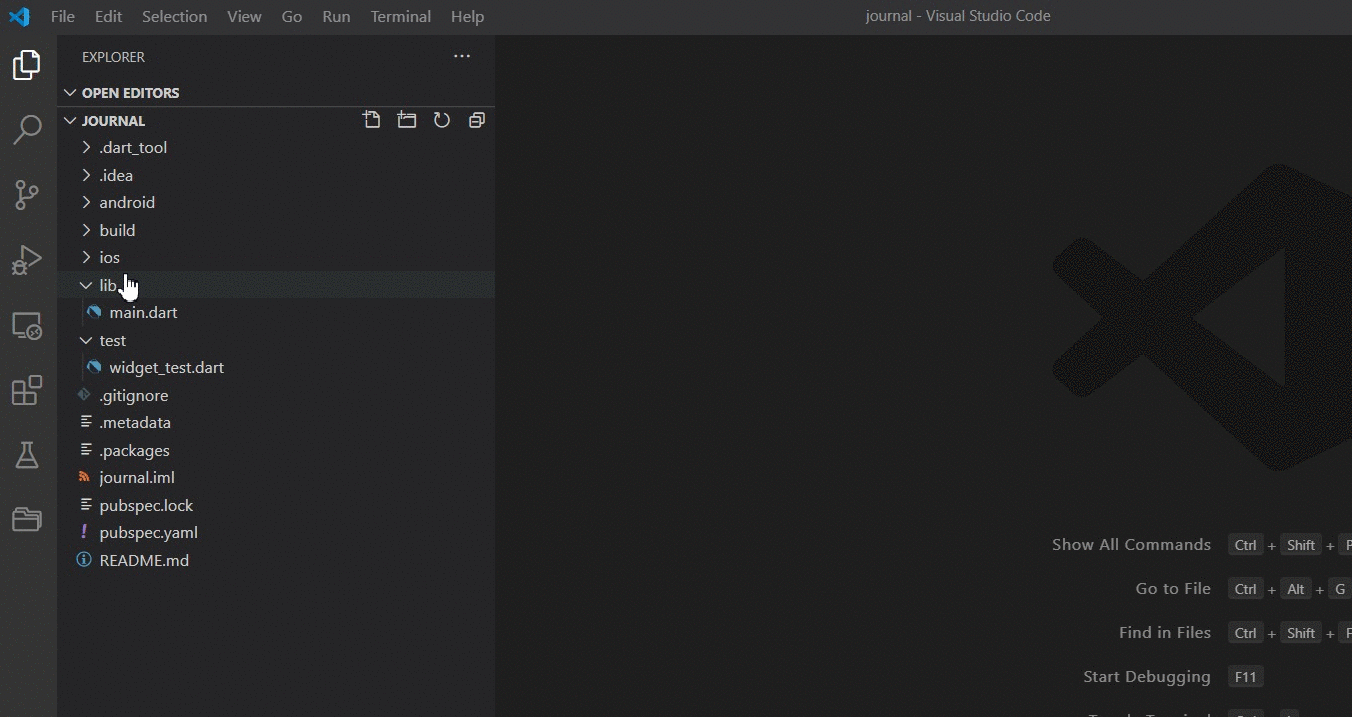Open the Remote Explorer view
The width and height of the screenshot is (1352, 717).
pyautogui.click(x=27, y=326)
